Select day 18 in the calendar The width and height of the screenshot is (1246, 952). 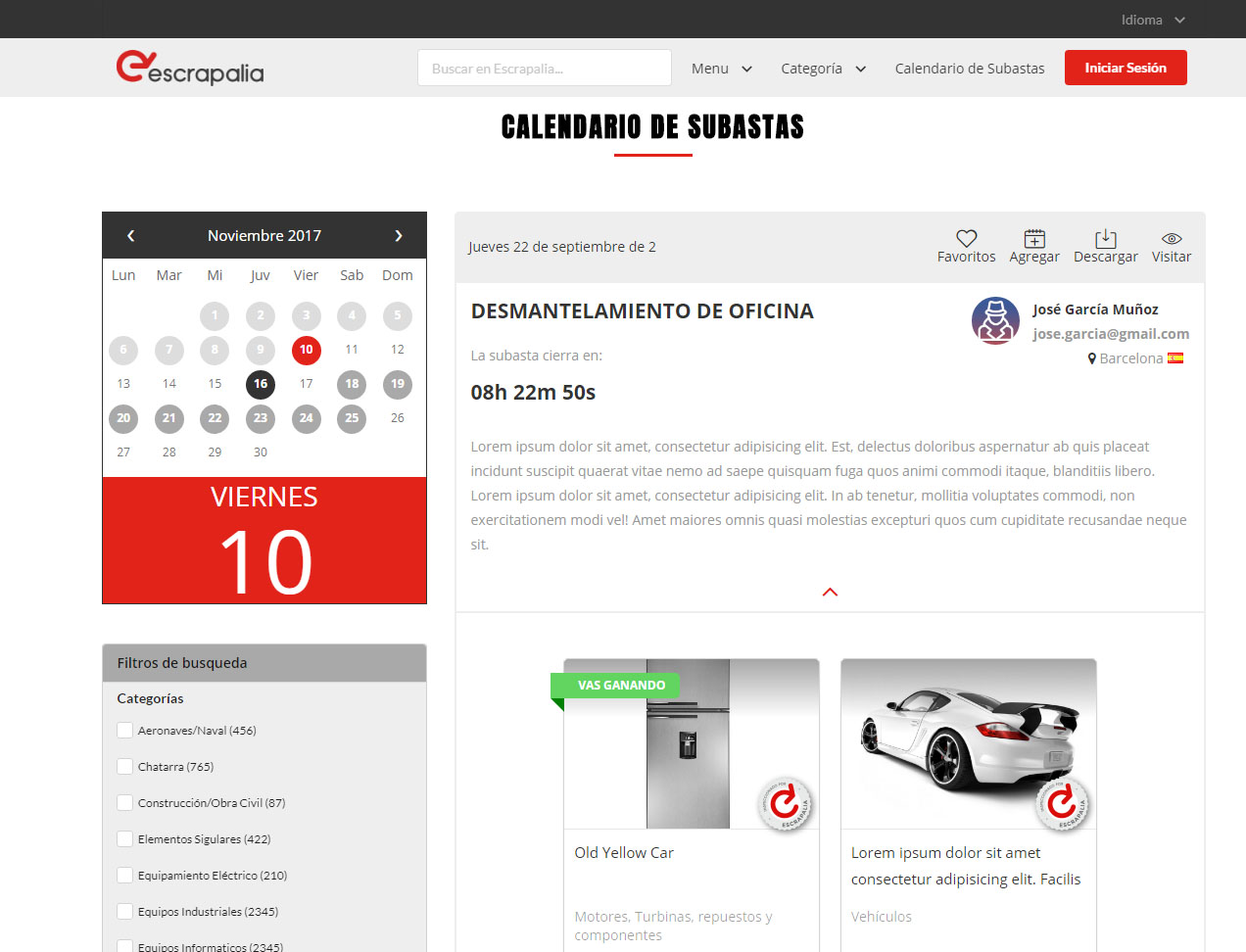pos(352,384)
